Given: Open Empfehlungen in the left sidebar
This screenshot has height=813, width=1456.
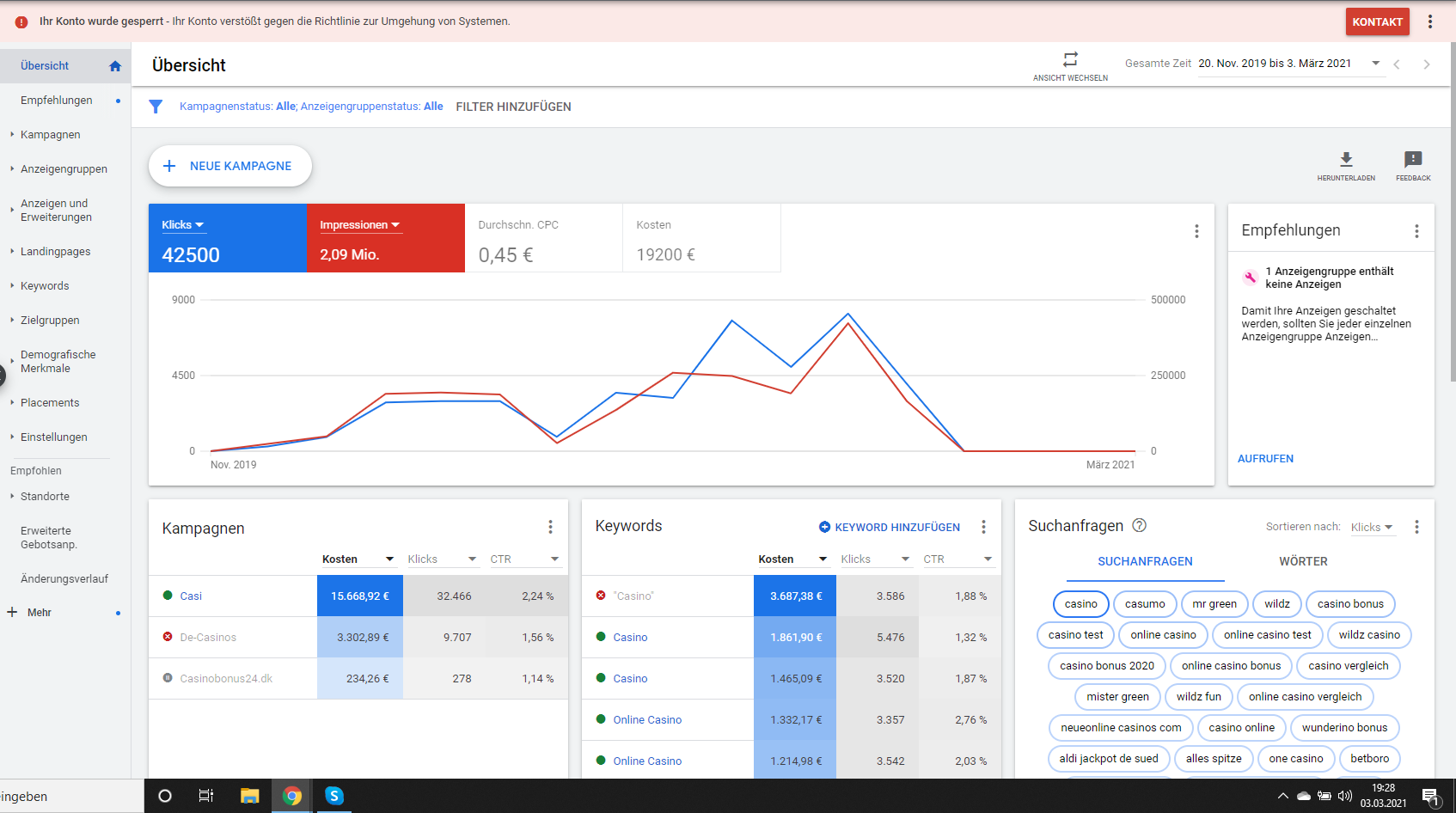Looking at the screenshot, I should [57, 101].
